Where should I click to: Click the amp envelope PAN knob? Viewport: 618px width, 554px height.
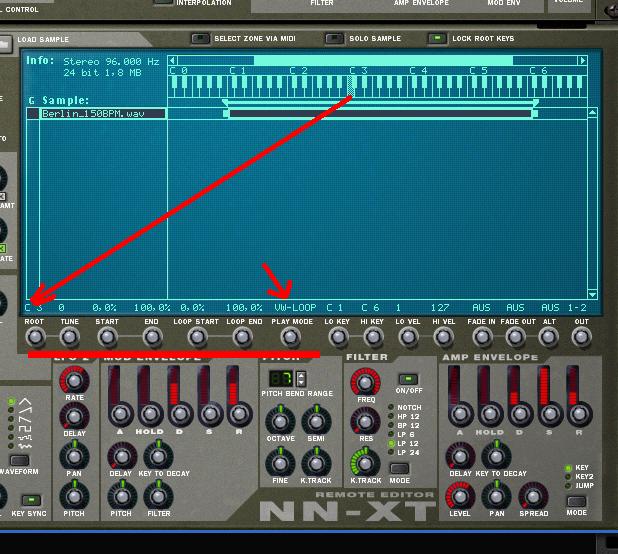[496, 496]
